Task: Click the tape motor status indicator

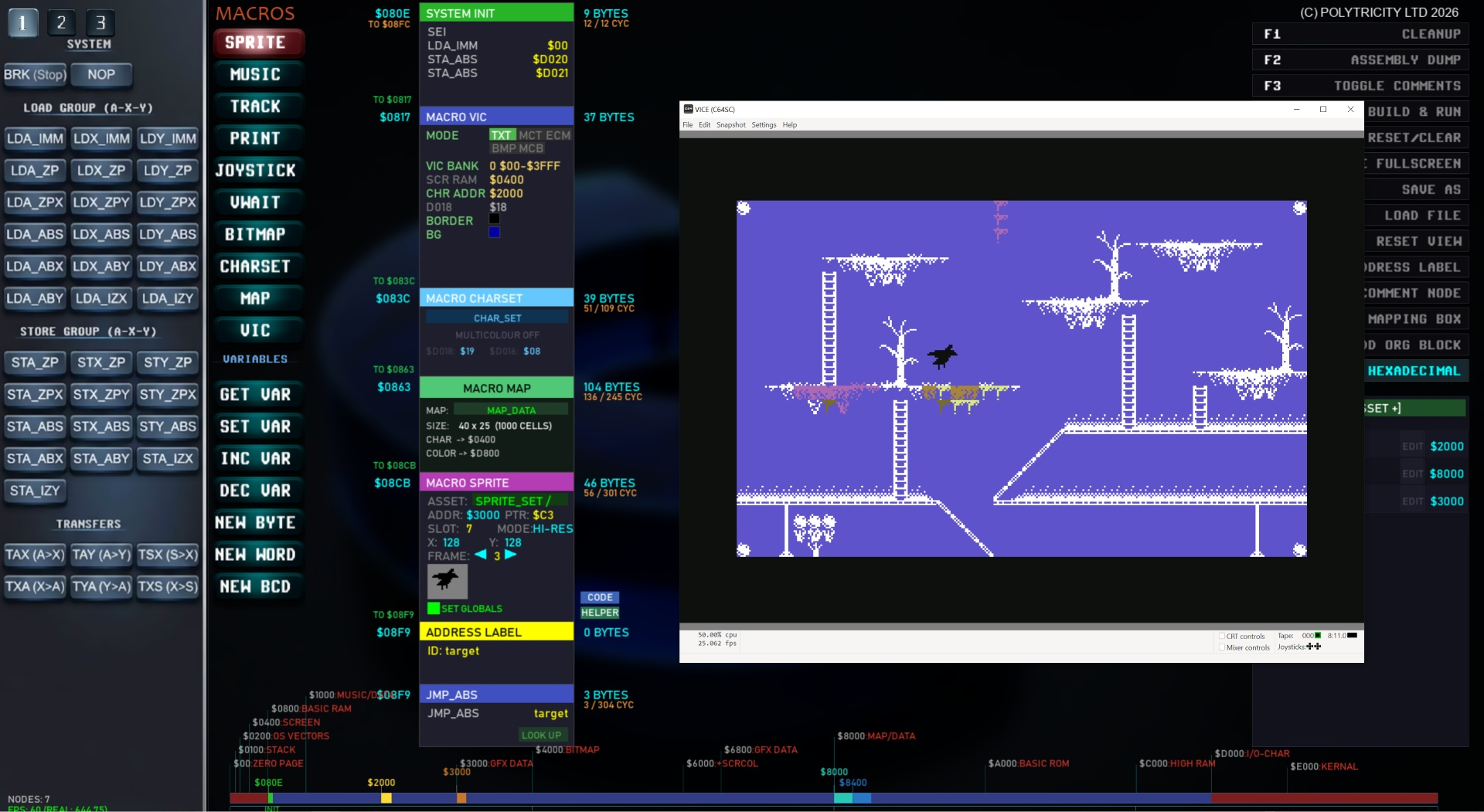Action: coord(1318,636)
